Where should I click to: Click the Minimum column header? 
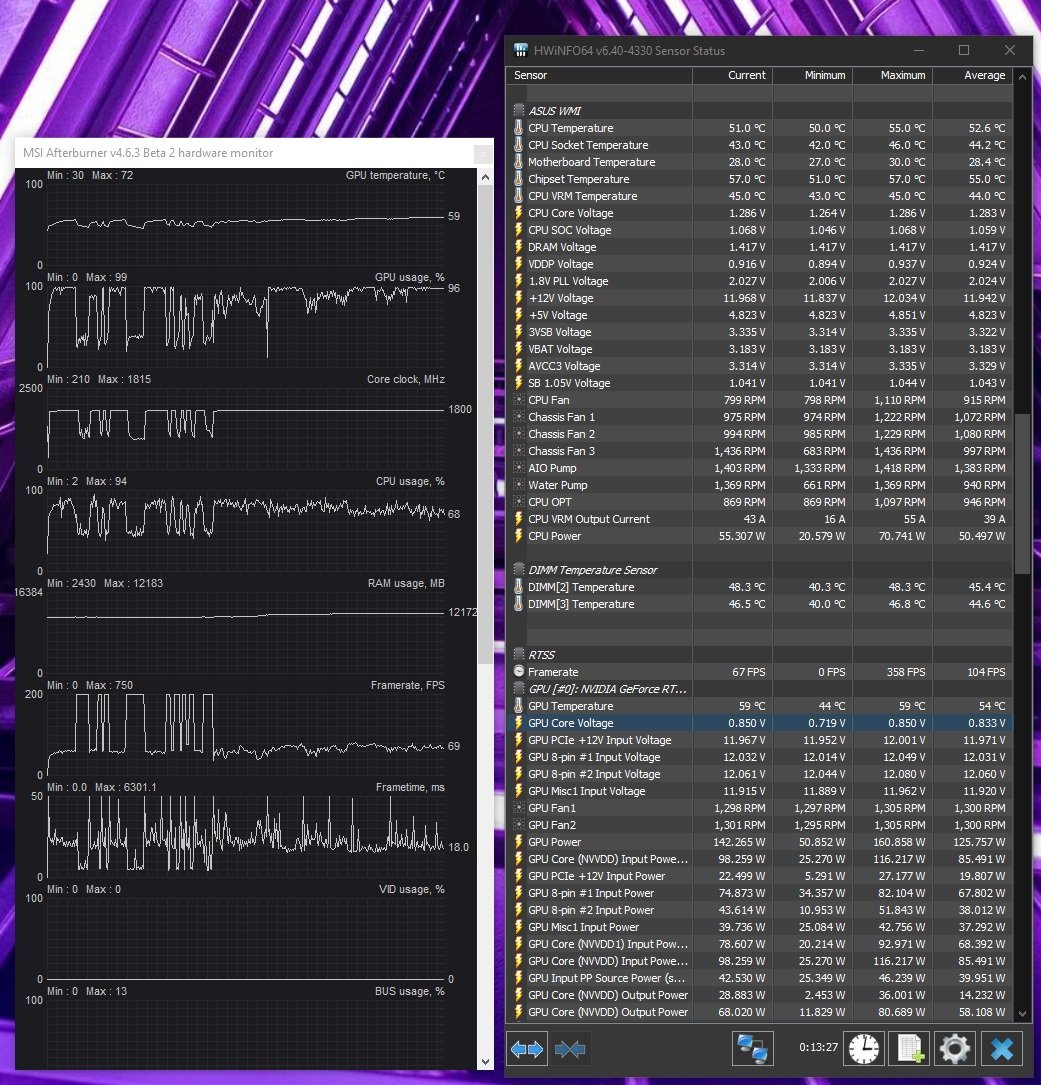click(x=813, y=75)
